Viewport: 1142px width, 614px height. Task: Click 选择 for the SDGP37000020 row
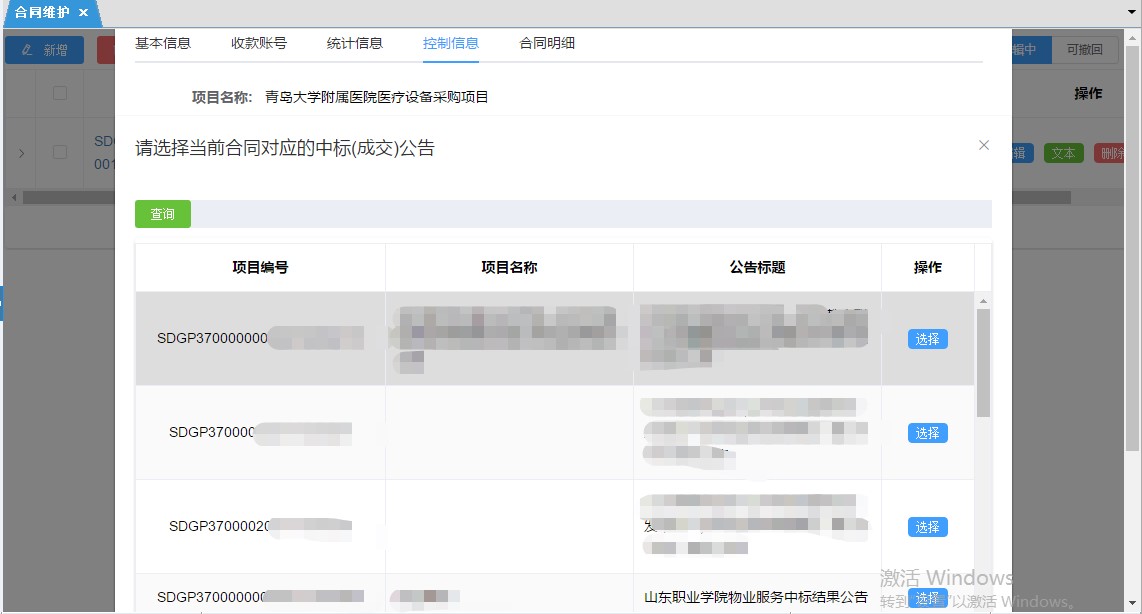(x=927, y=527)
